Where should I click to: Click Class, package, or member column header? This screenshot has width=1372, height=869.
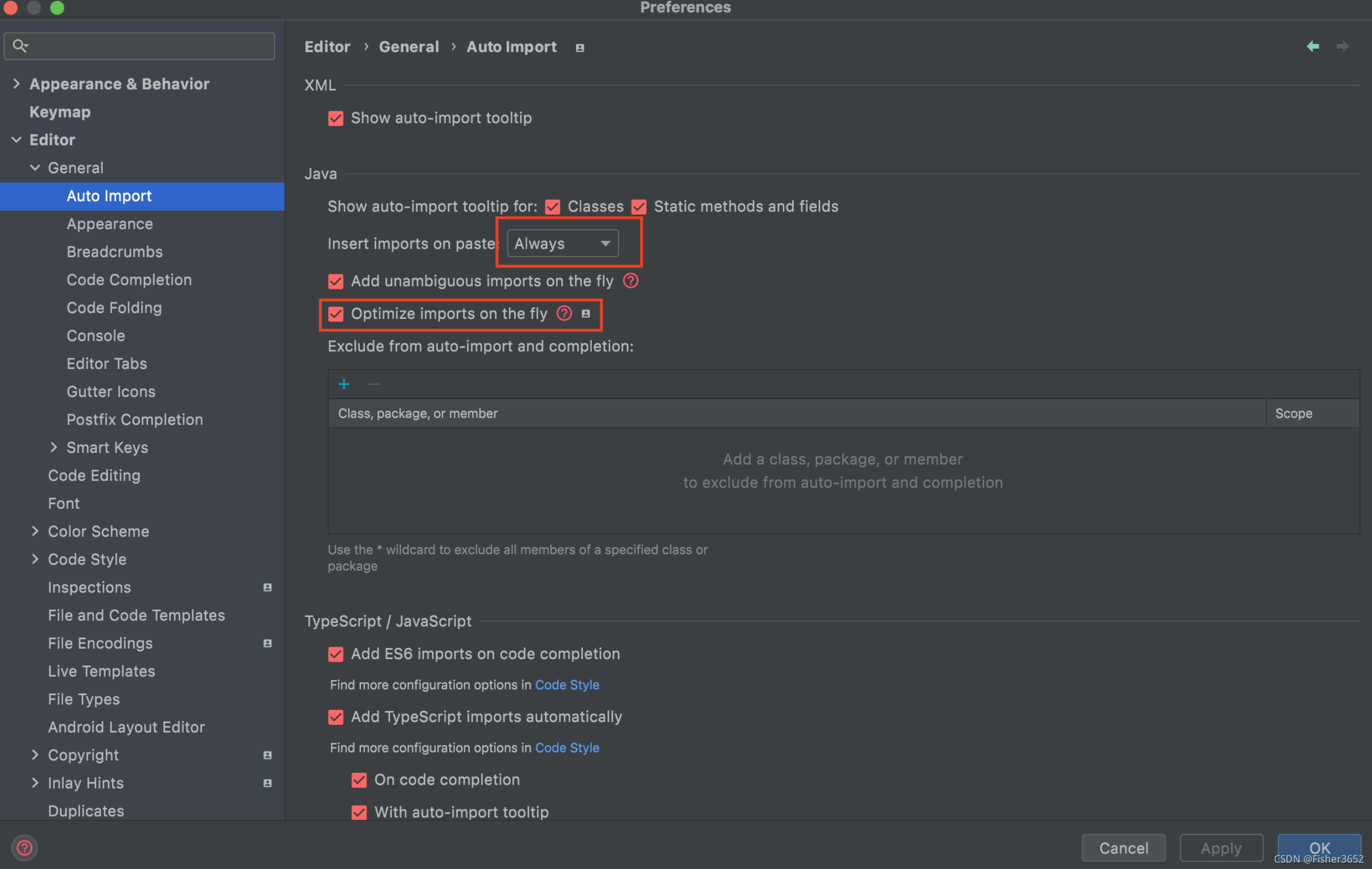point(797,414)
